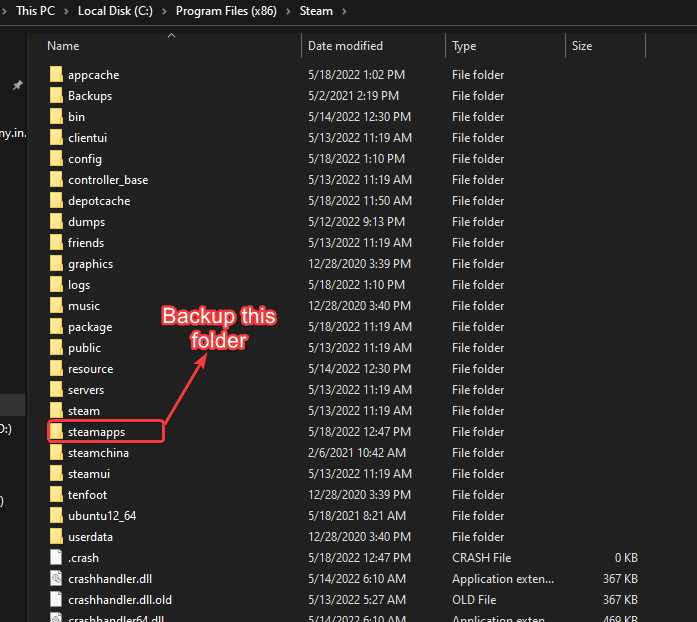Click date 5/13/2022 5:27 AM
Image resolution: width=697 pixels, height=622 pixels.
357,599
